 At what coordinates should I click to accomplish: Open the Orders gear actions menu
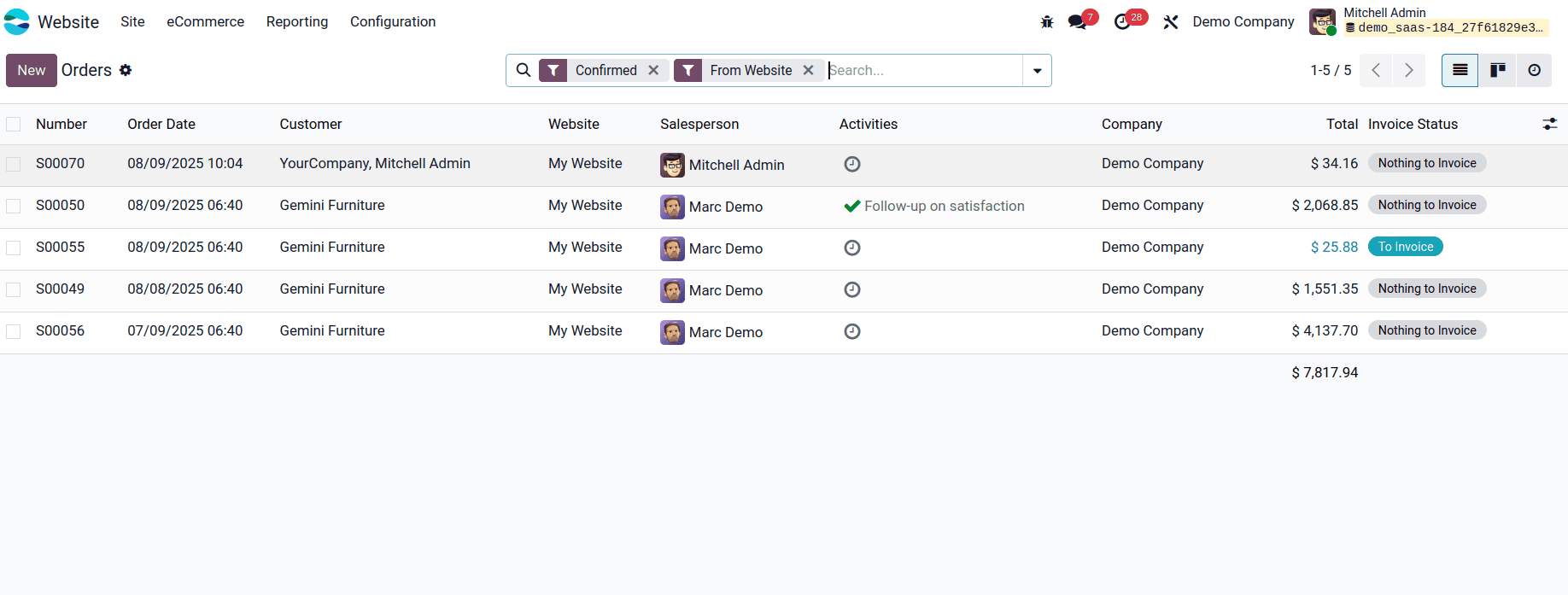(126, 70)
